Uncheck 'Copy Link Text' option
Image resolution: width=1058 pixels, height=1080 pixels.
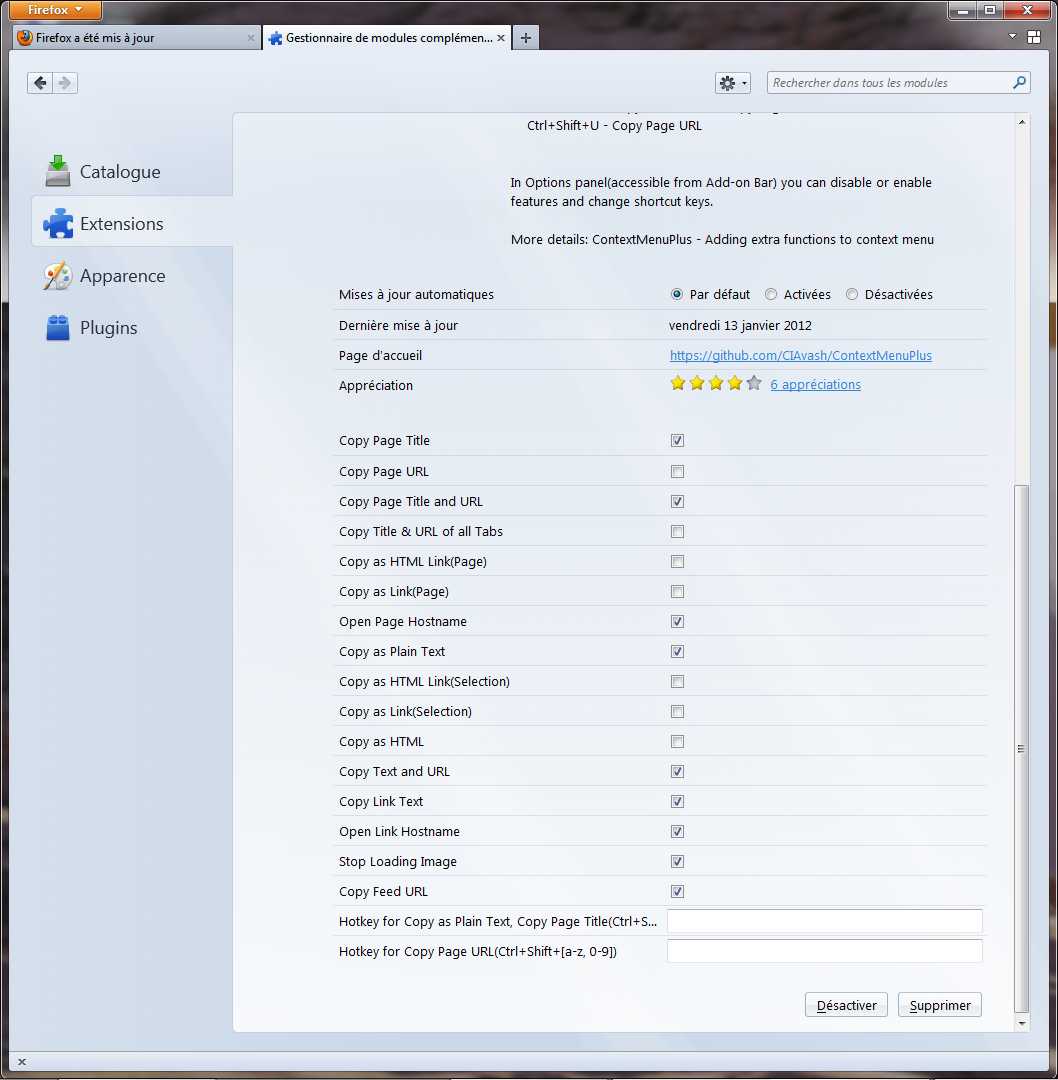click(x=677, y=802)
